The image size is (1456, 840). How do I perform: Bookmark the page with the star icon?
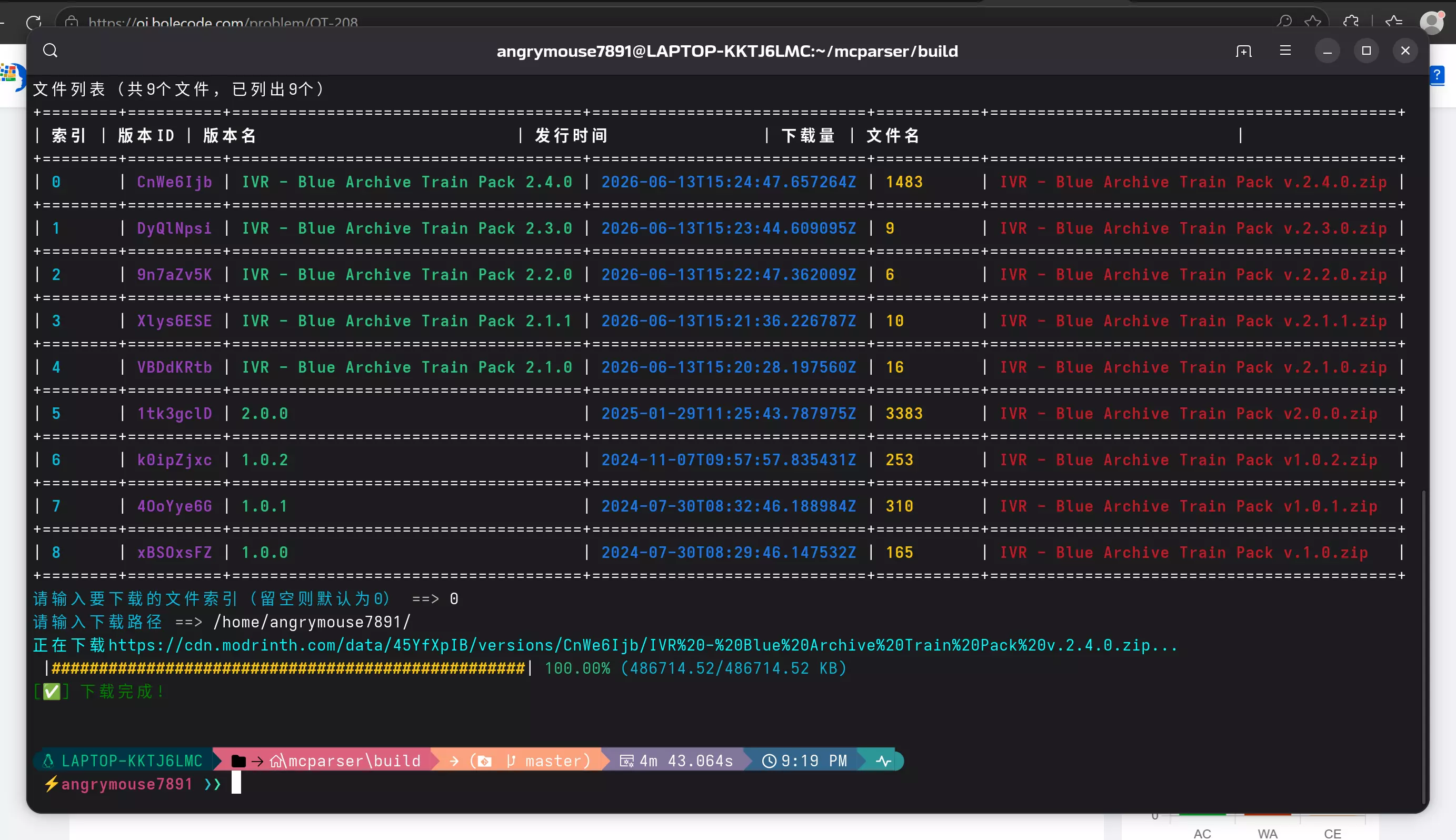[x=1313, y=22]
